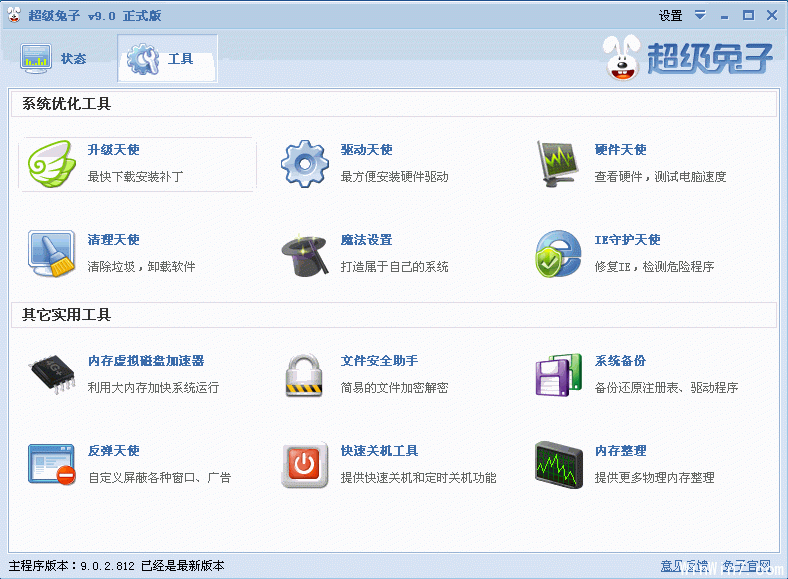This screenshot has width=788, height=579.
Task: Click description 清除垃圾，卸载软件
Action: 142,266
